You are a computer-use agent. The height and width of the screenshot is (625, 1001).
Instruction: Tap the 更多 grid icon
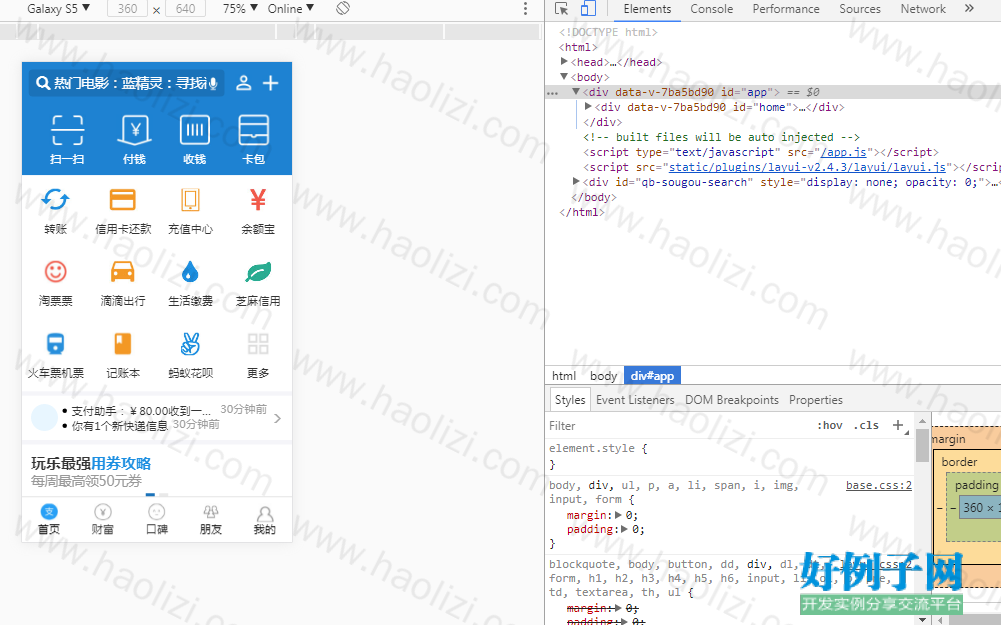tap(258, 343)
